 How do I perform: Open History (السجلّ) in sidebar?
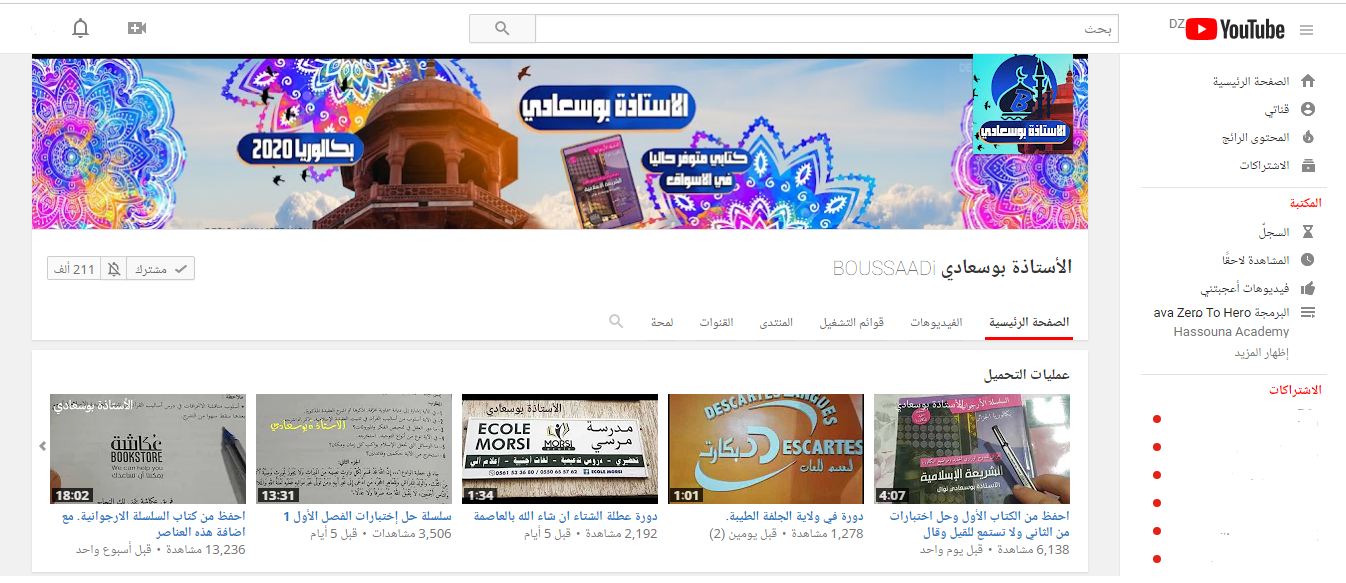coord(1273,232)
